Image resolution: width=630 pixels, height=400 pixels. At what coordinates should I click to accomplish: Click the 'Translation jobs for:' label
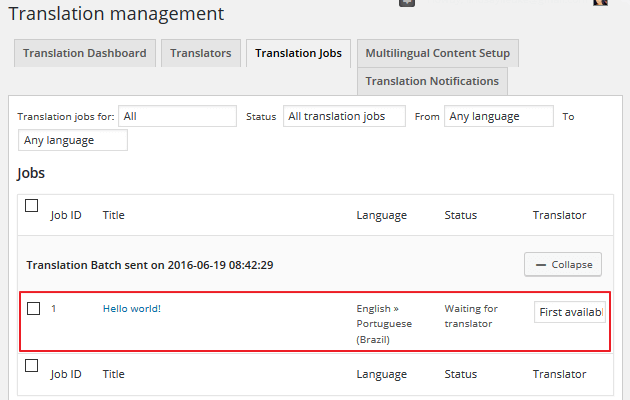(x=66, y=116)
